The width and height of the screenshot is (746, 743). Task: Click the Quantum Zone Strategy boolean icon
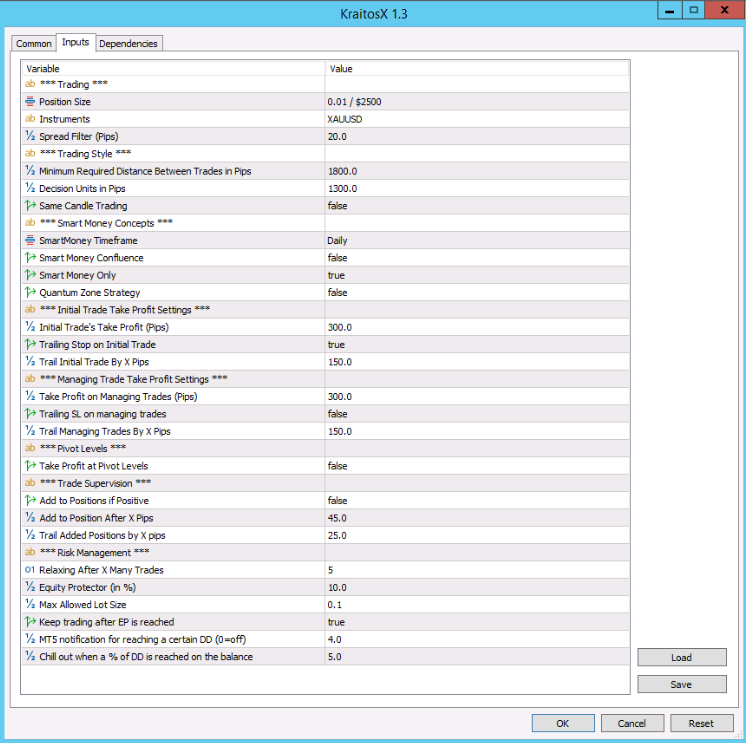30,292
